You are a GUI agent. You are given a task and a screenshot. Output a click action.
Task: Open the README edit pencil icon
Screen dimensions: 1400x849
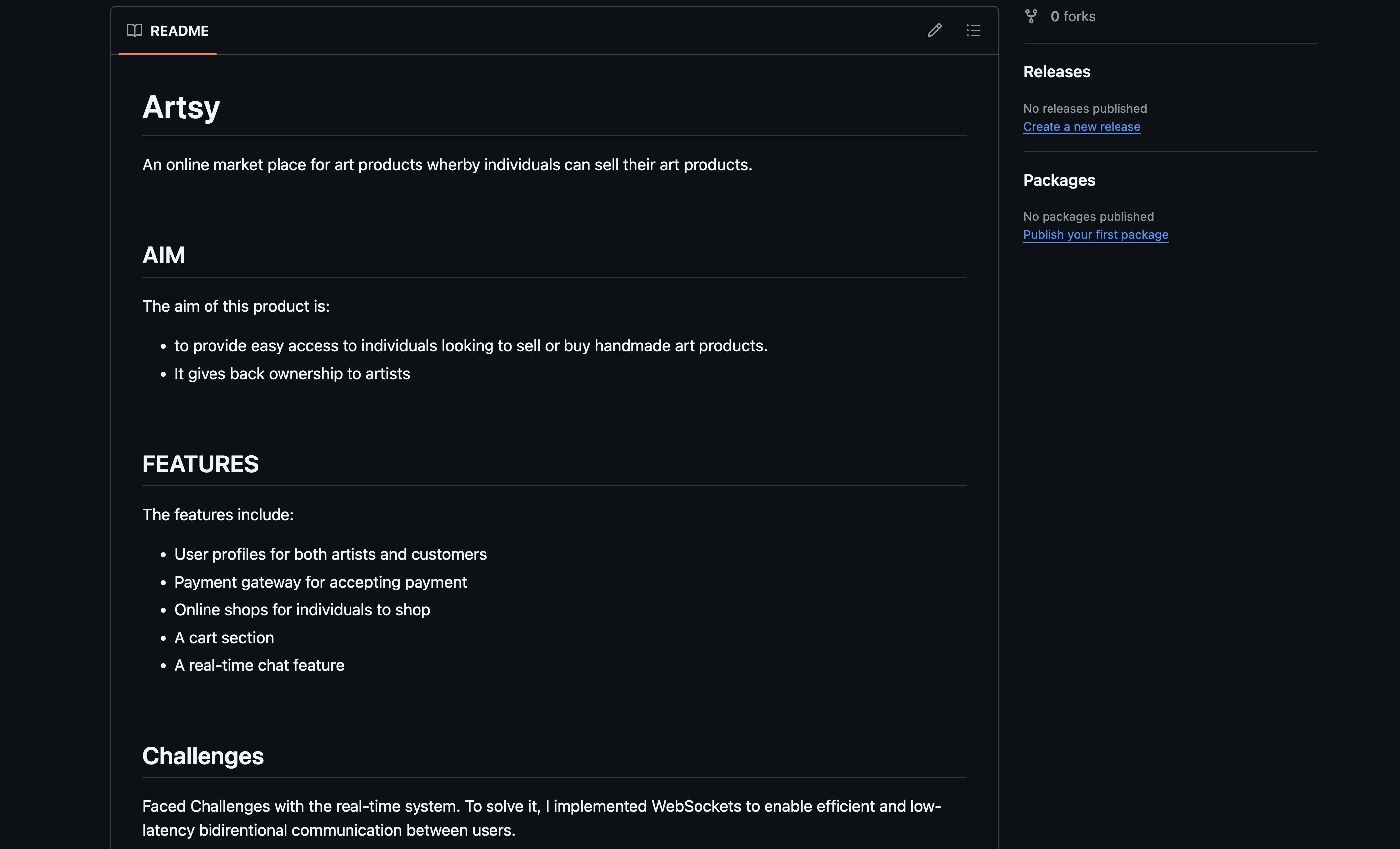point(935,30)
